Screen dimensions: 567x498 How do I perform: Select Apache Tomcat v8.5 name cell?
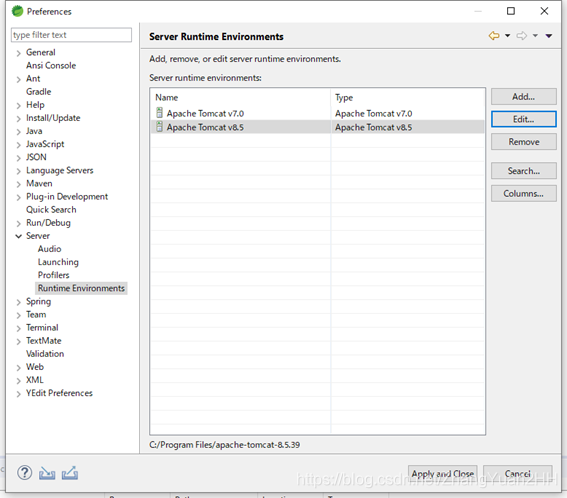click(205, 127)
